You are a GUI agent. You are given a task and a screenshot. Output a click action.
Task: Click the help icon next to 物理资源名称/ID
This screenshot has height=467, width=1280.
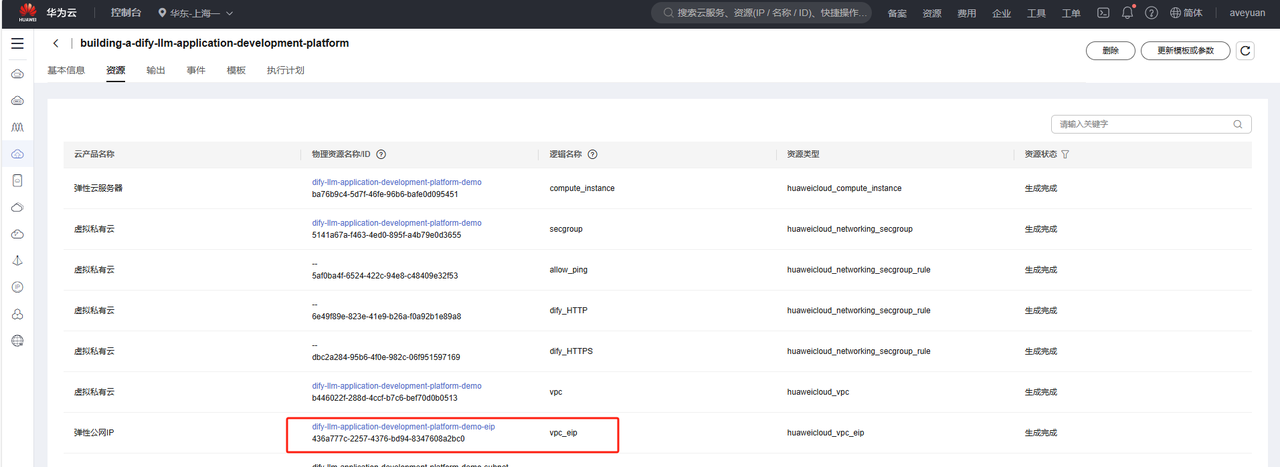coord(381,155)
